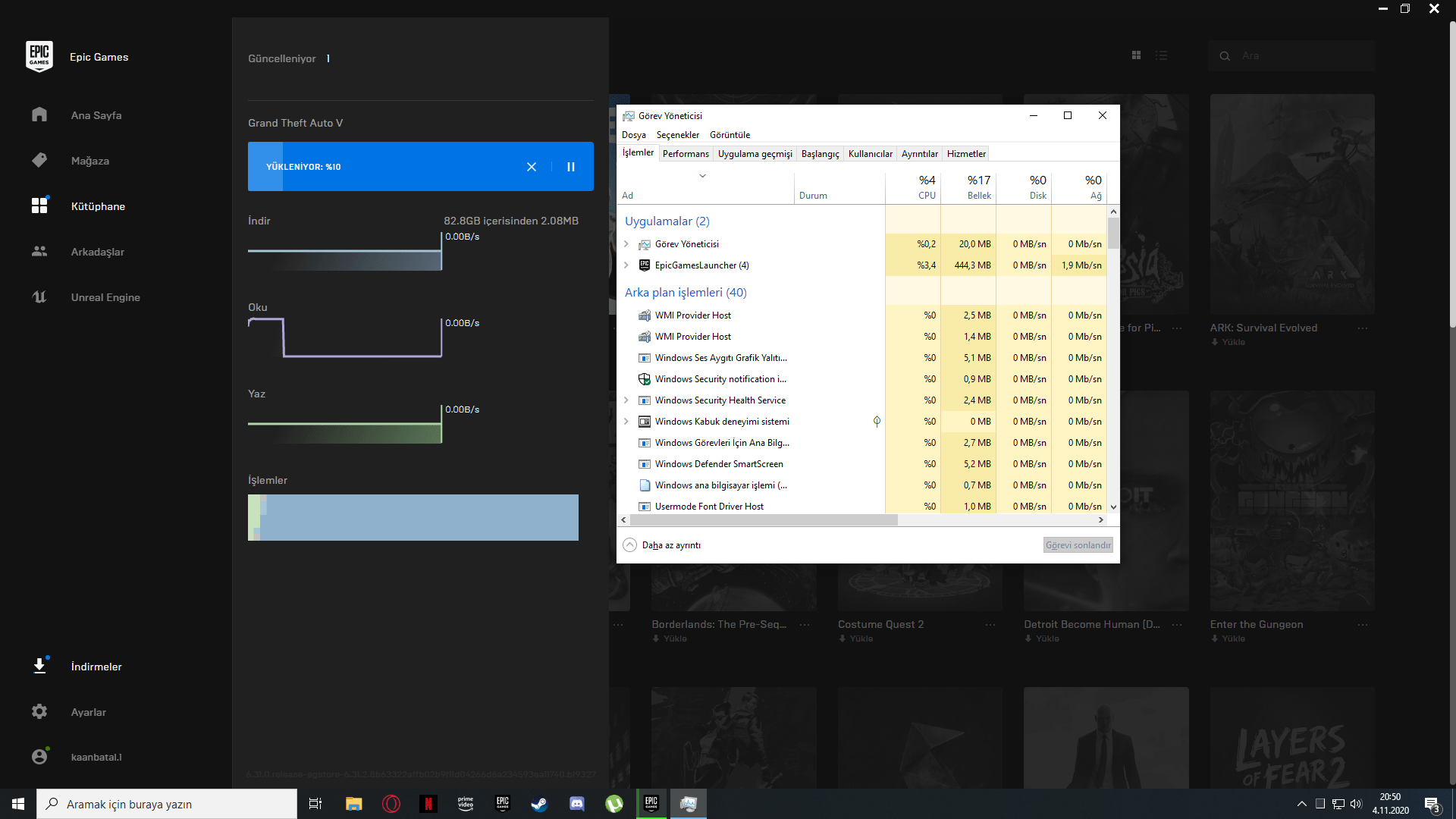The width and height of the screenshot is (1456, 819).
Task: Open the Seçenekler menu
Action: tap(677, 135)
